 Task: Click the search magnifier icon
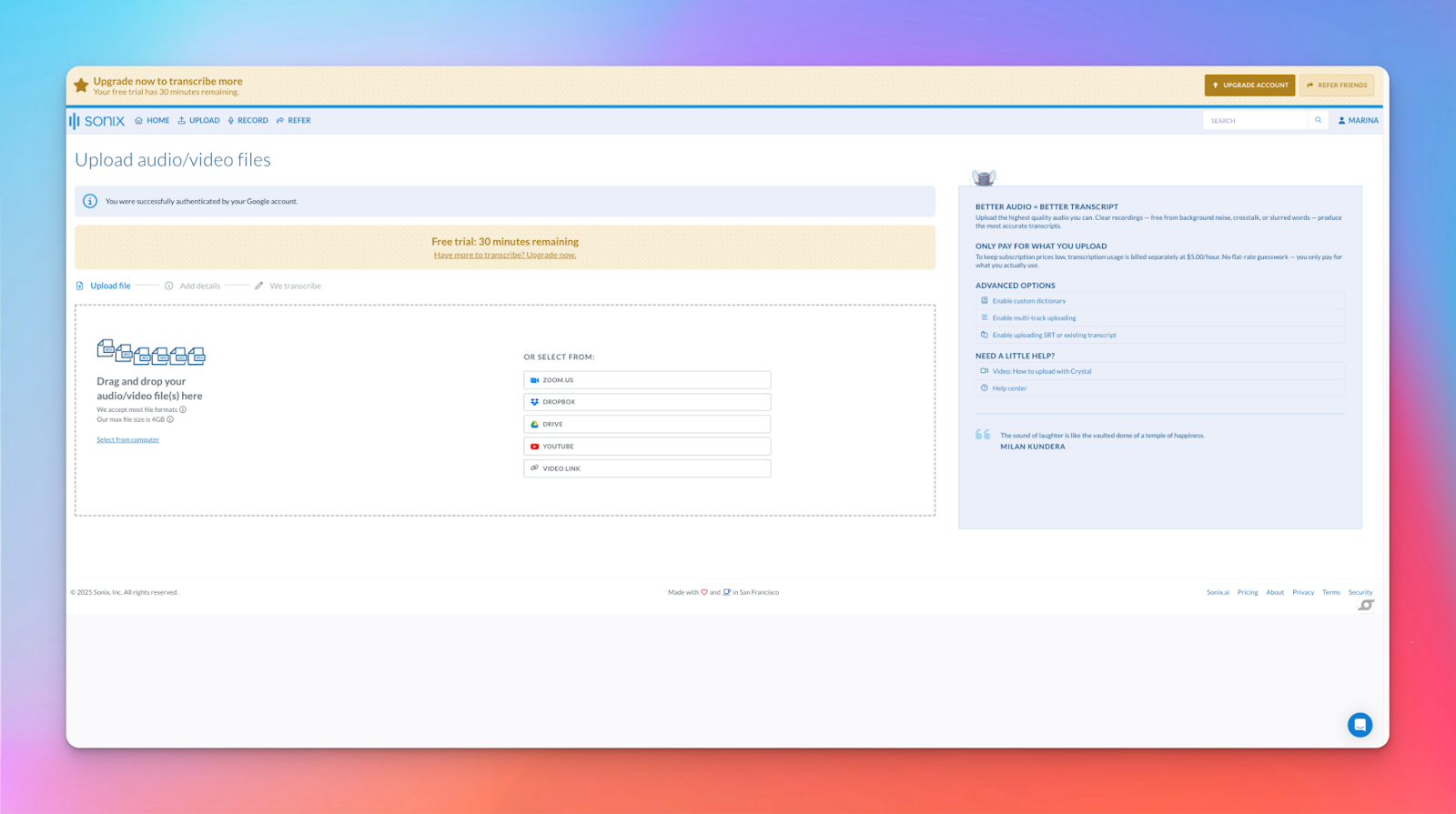(x=1318, y=120)
